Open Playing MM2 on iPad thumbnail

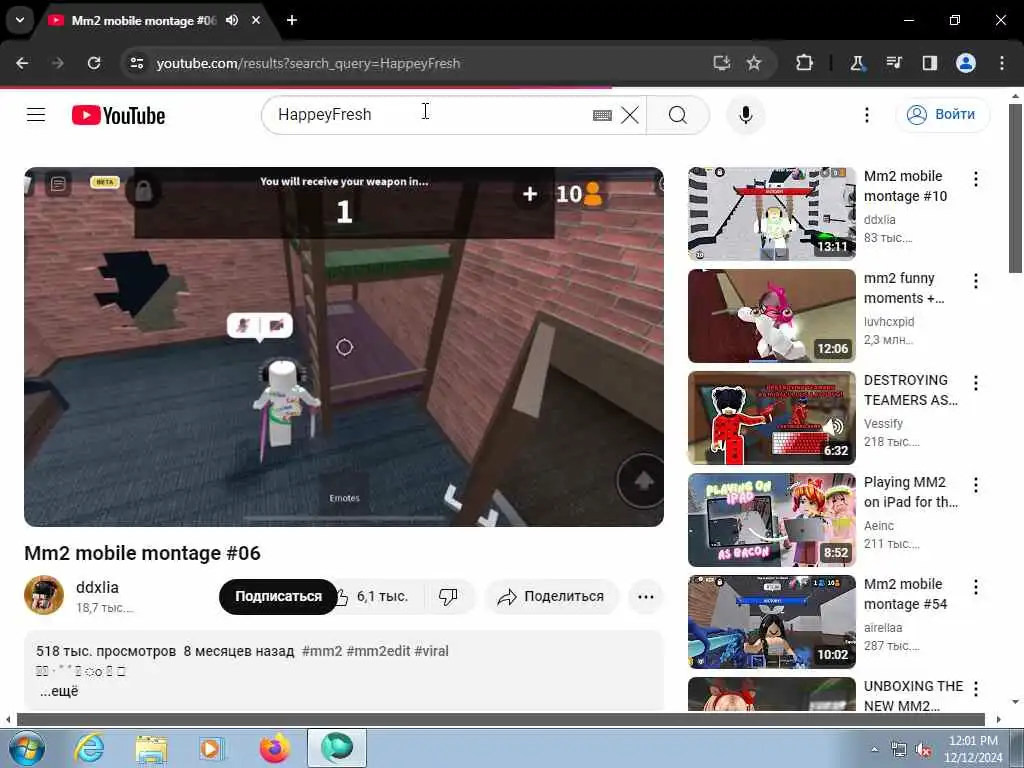[771, 520]
